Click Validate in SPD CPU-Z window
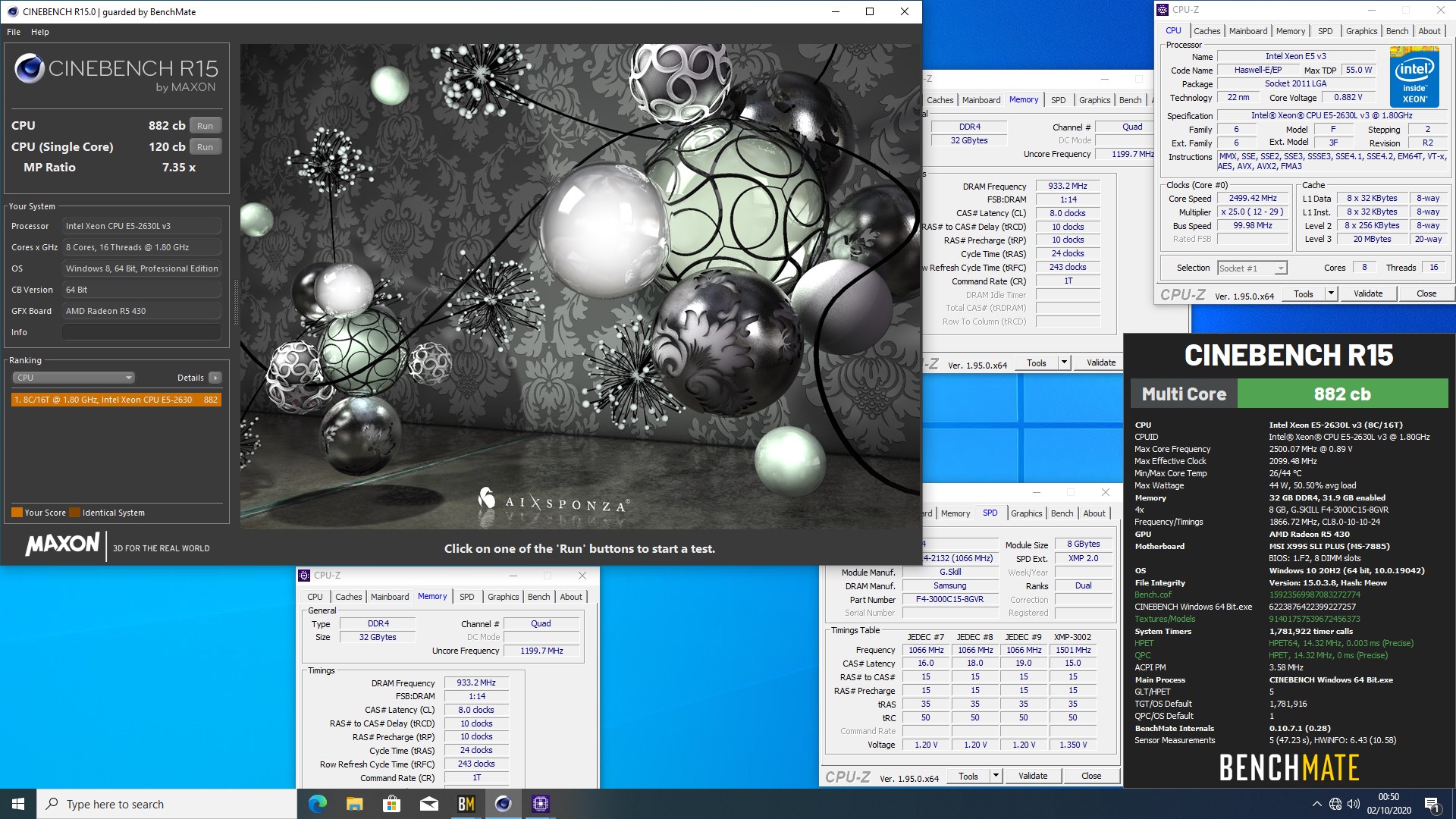Viewport: 1456px width, 819px height. pos(1032,777)
